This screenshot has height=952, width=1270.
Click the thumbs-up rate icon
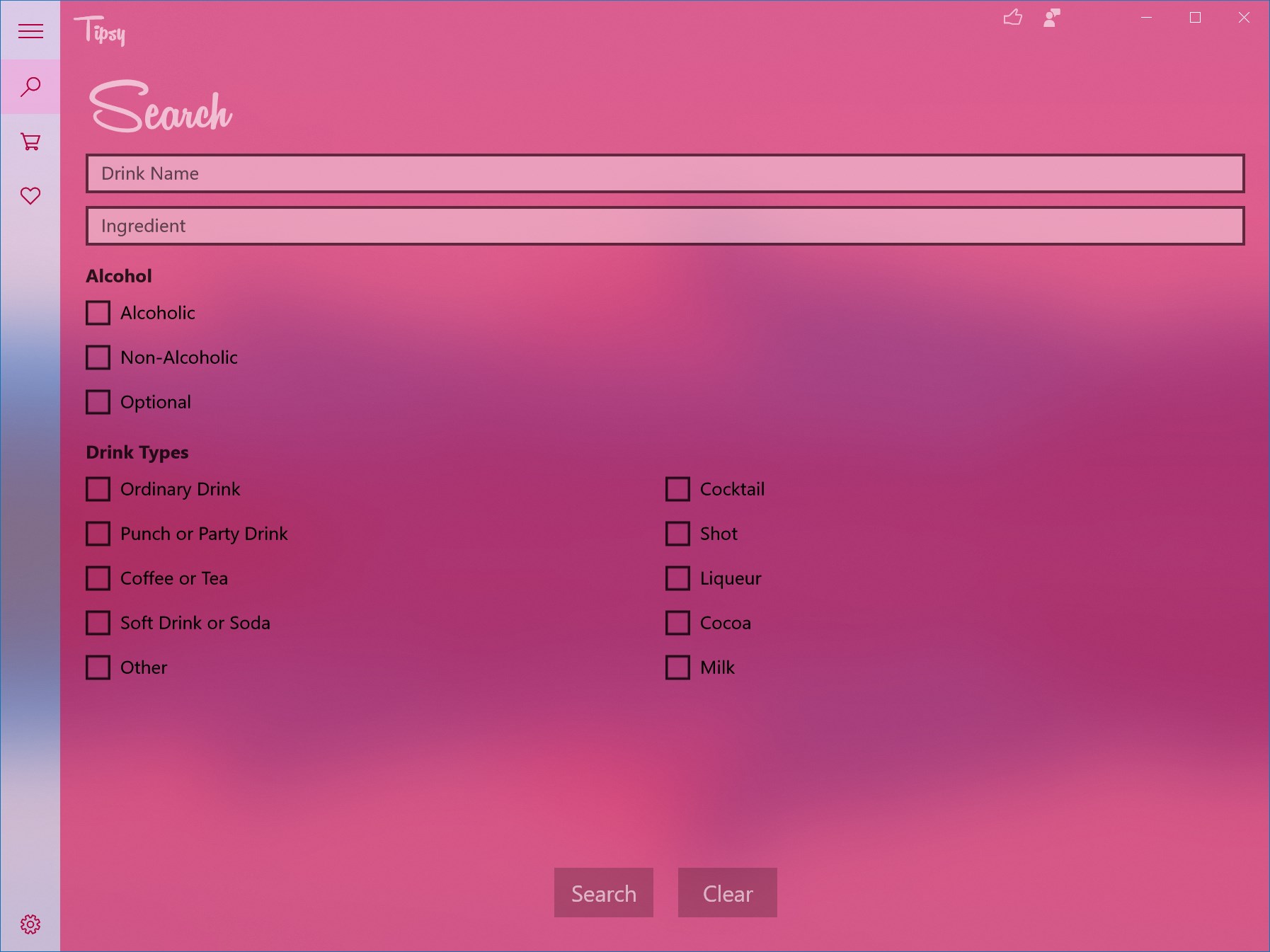pos(1013,18)
